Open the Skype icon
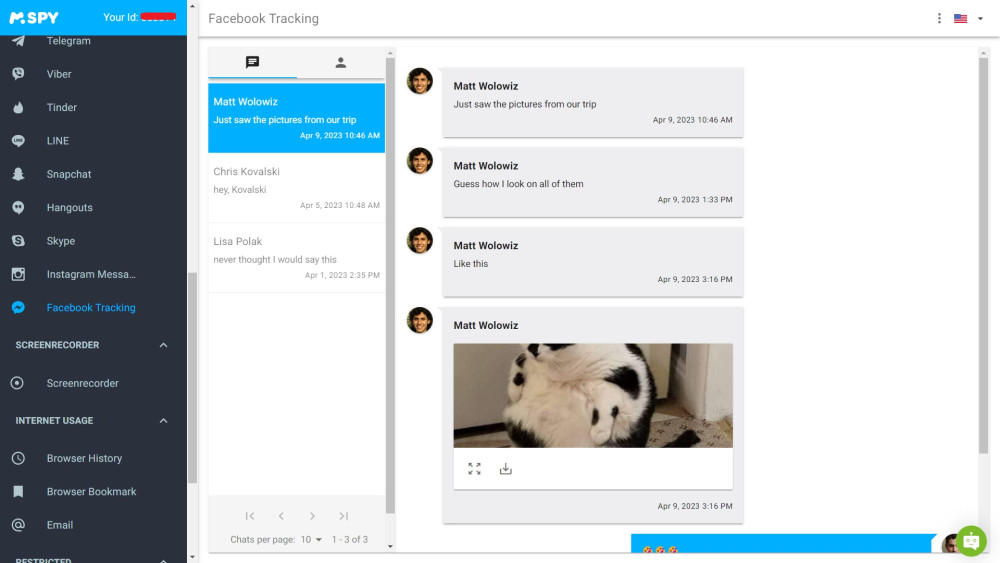Screen dimensions: 1000x563 point(18,241)
